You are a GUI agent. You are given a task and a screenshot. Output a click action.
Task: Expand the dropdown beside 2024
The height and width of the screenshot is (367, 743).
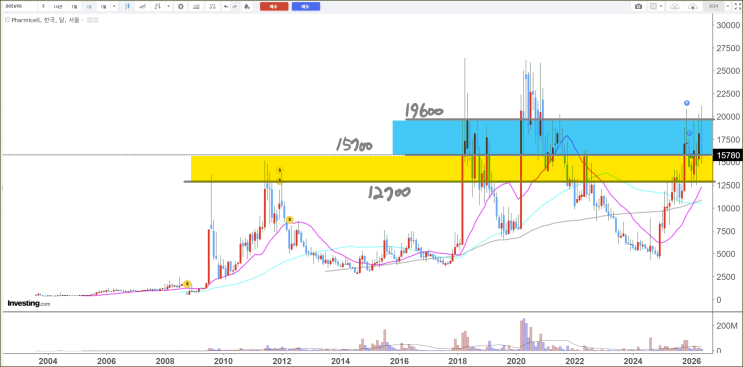coord(728,6)
